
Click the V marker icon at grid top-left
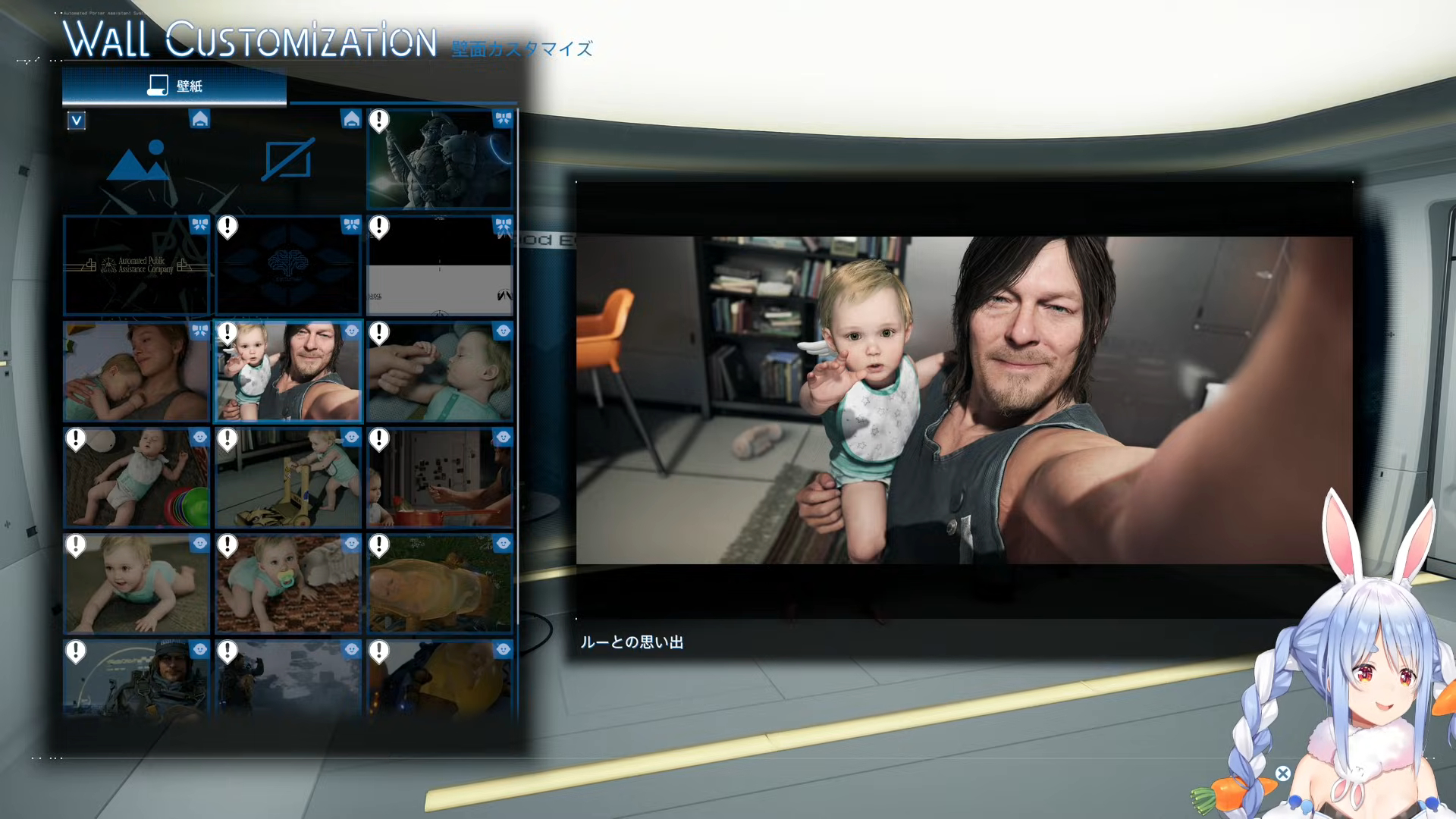coord(76,121)
